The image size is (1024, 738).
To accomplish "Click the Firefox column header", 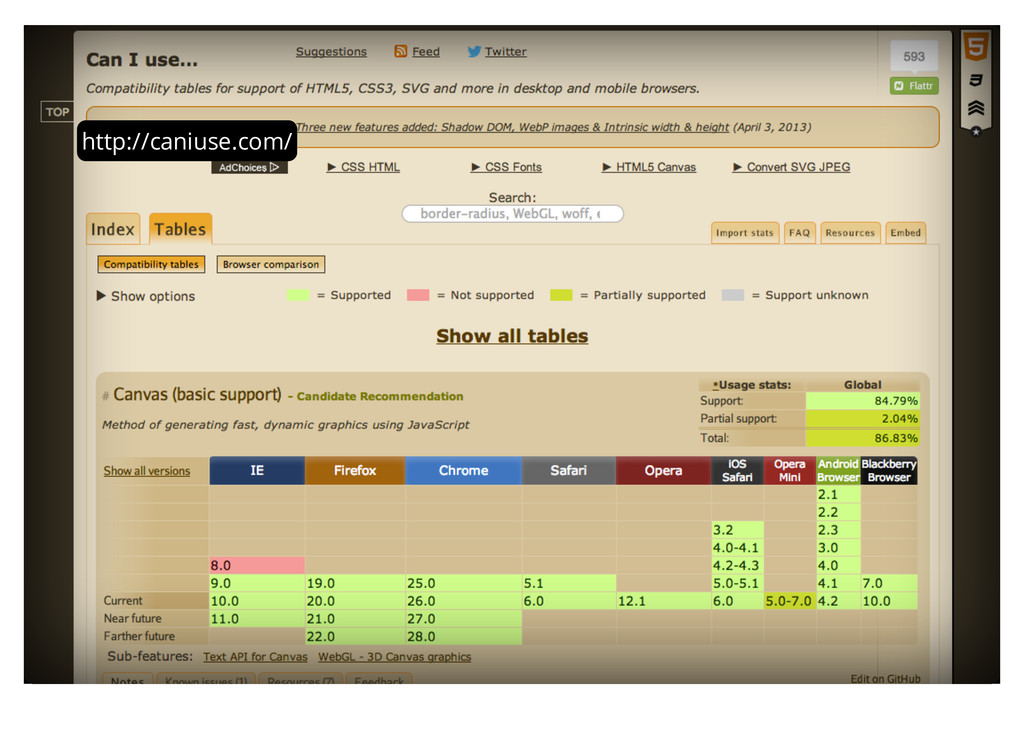I will 355,471.
